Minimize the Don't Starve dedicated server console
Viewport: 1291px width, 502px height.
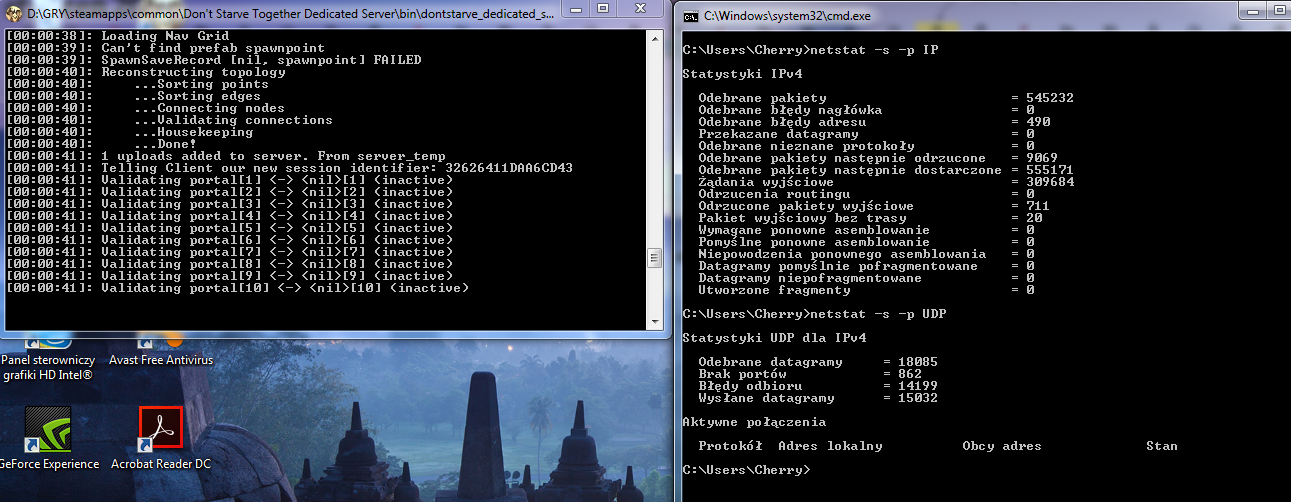pos(575,10)
